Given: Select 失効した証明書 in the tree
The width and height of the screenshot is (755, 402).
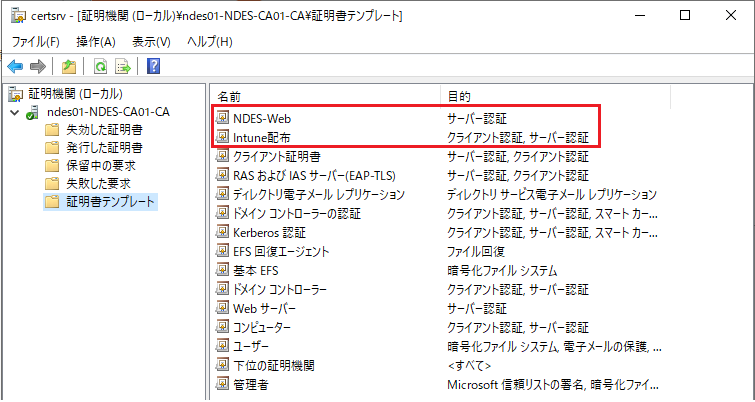Looking at the screenshot, I should (x=104, y=130).
